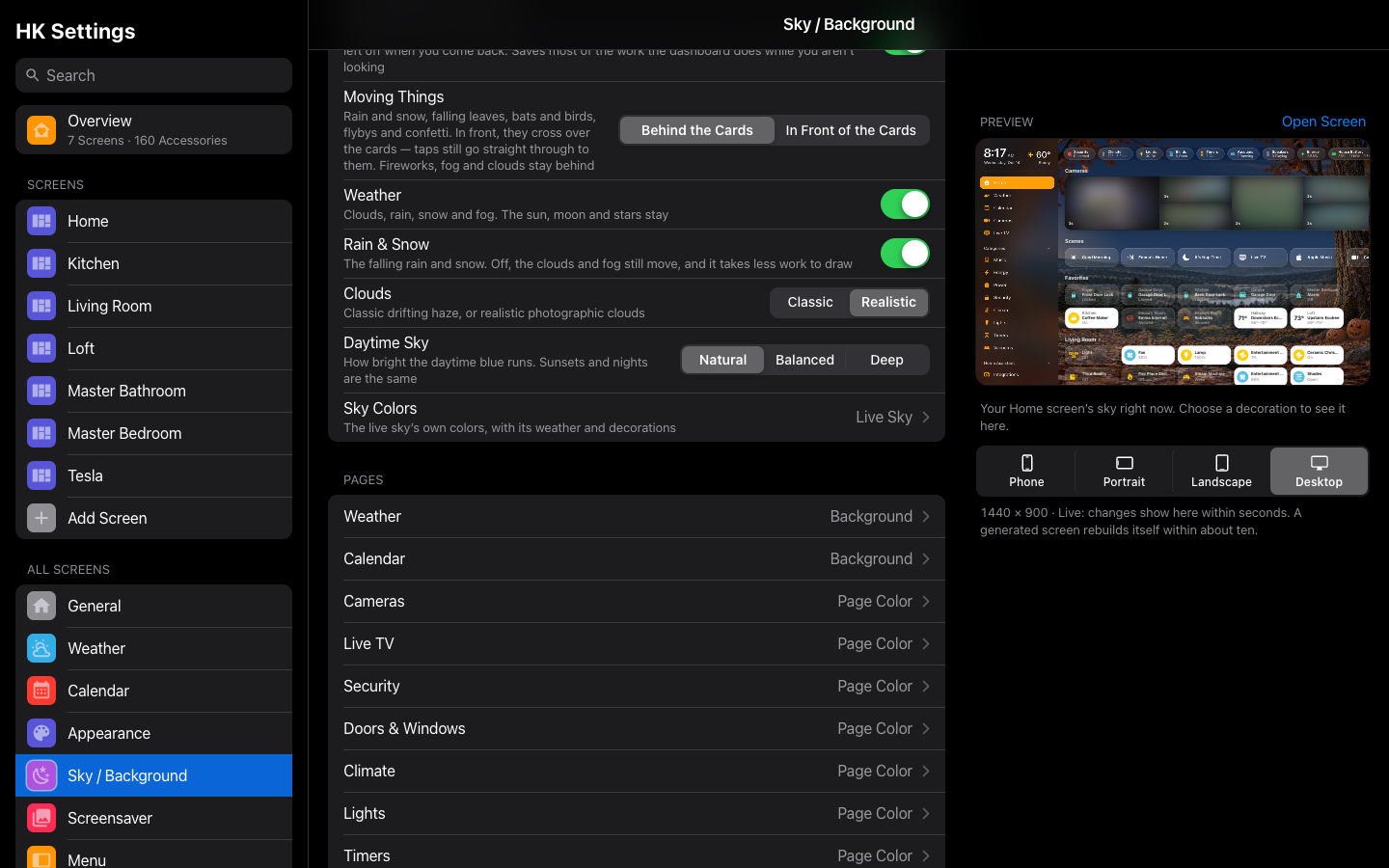Click the Screensaver picture icon
Image resolution: width=1389 pixels, height=868 pixels.
coord(41,818)
